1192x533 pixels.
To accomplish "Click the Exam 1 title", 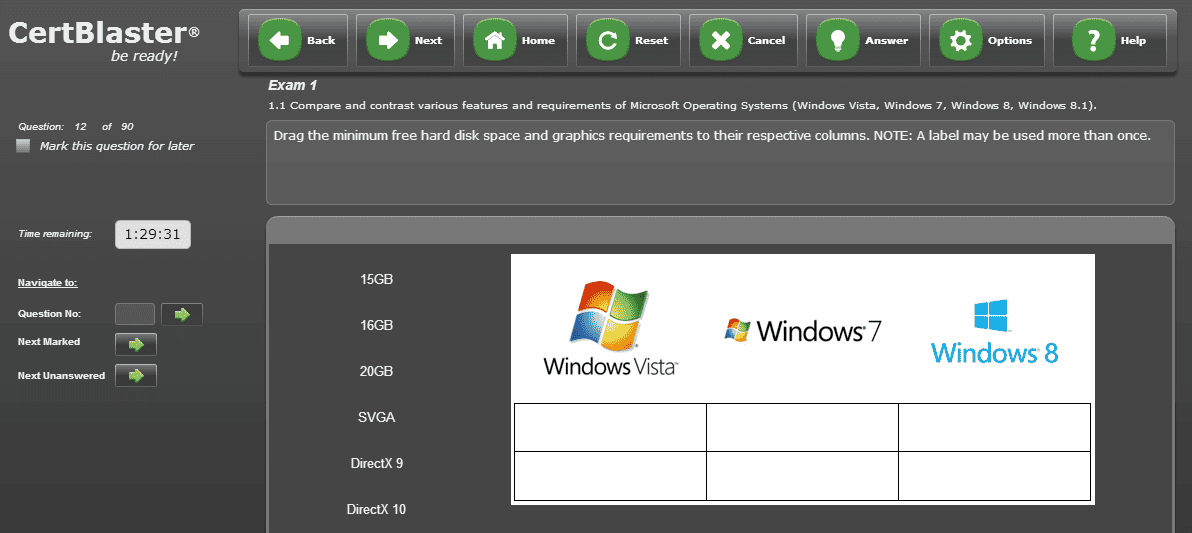I will tap(293, 85).
